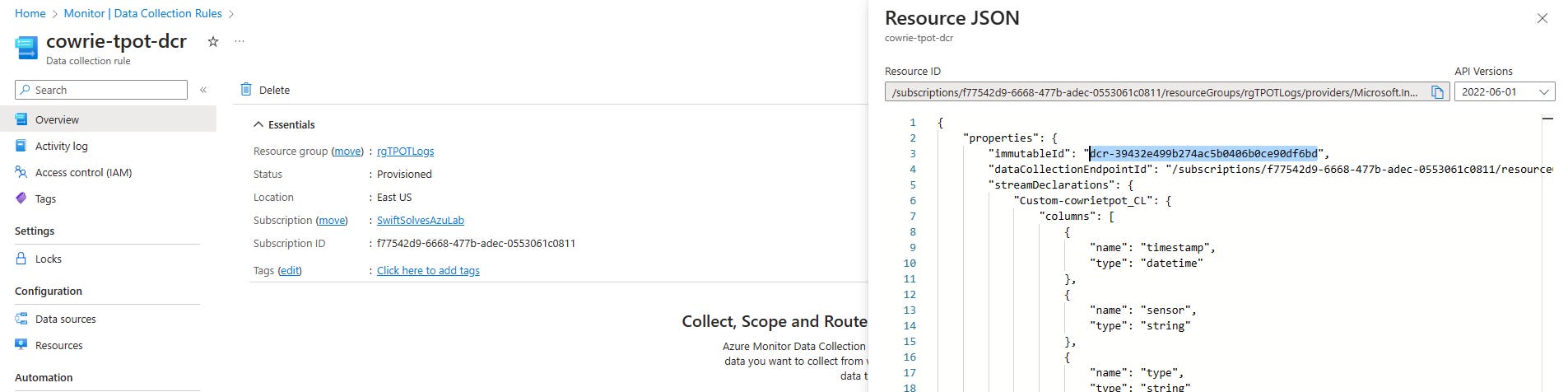Click the dataCollectionEndpointId JSON line

1270,169
